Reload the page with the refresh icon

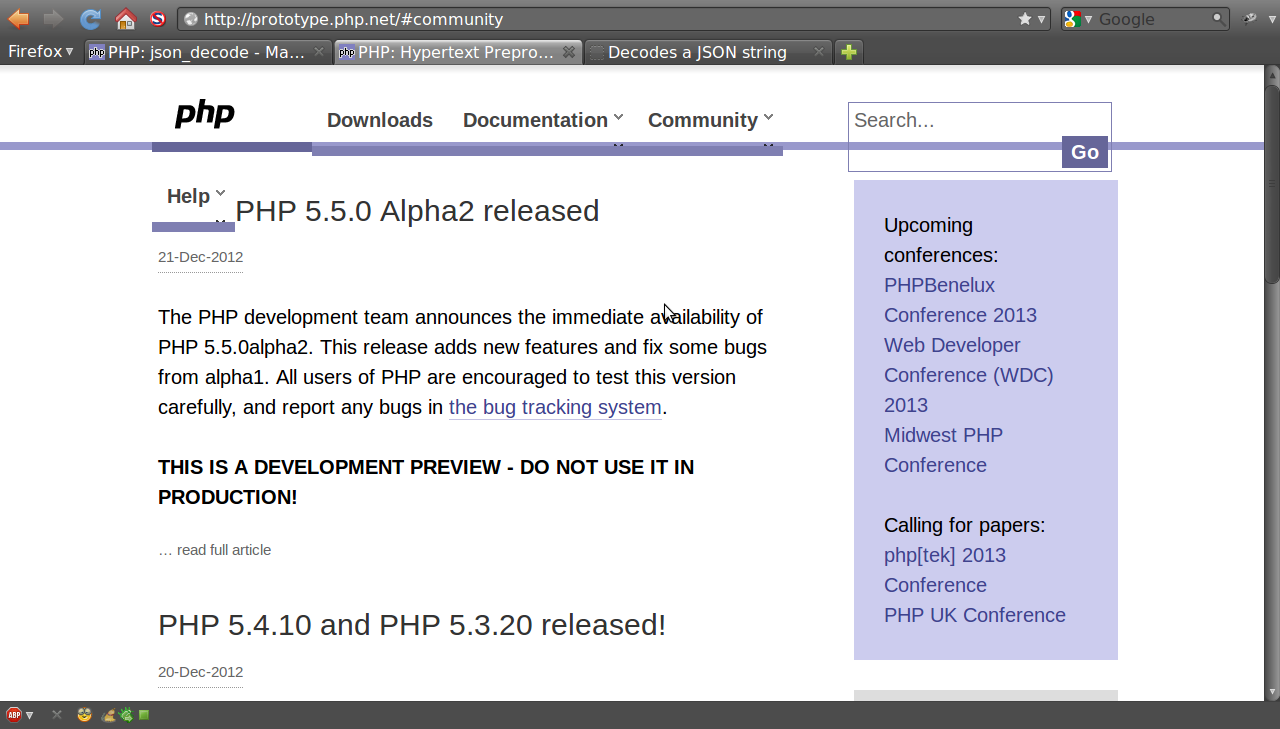click(x=90, y=19)
